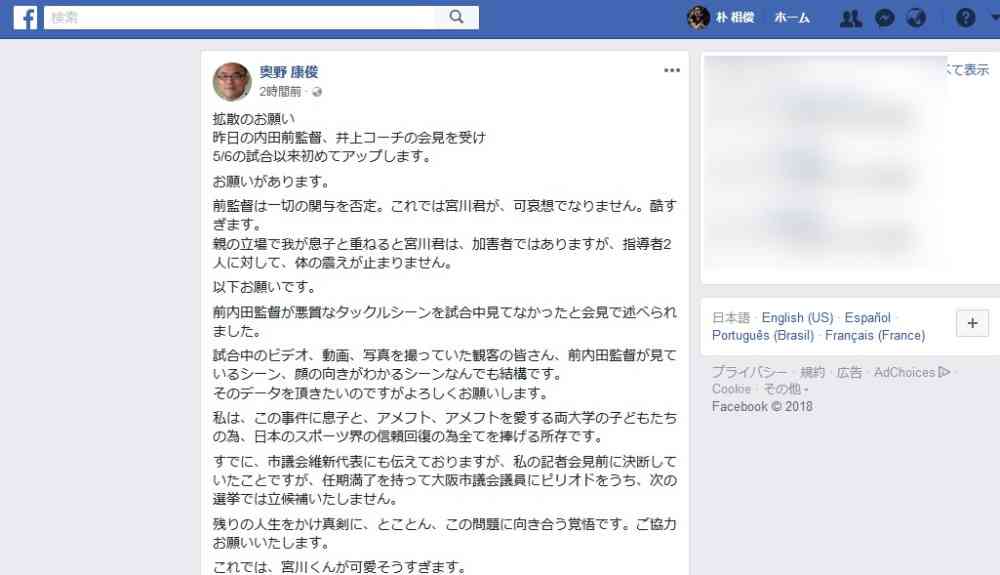The height and width of the screenshot is (575, 1000).
Task: Open the post author's profile photo
Action: 232,82
